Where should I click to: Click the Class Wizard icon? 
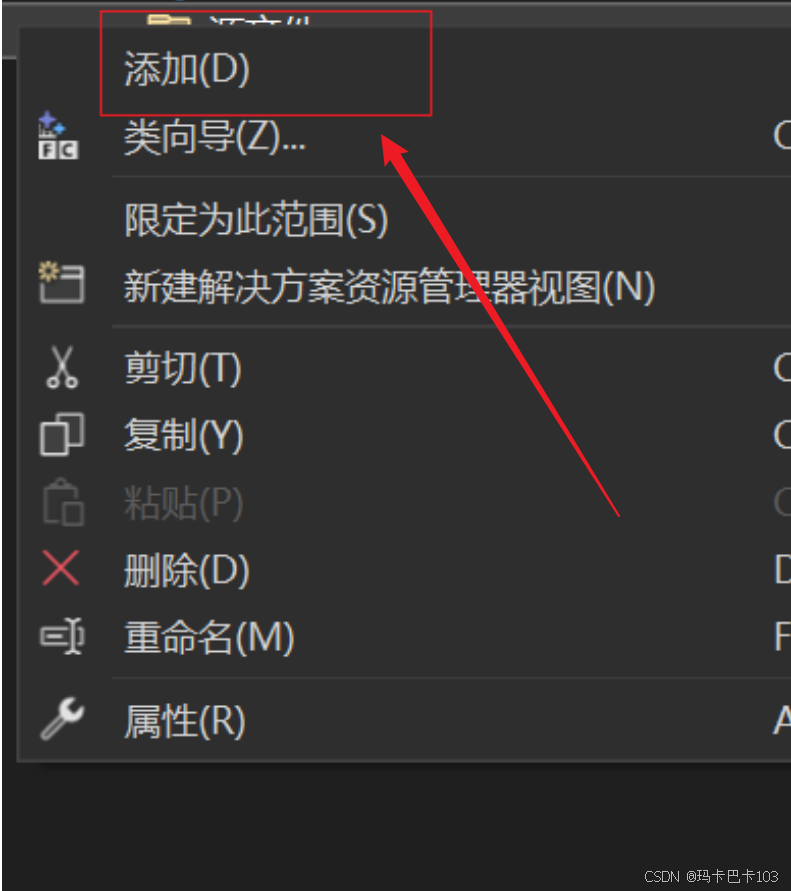(x=58, y=136)
